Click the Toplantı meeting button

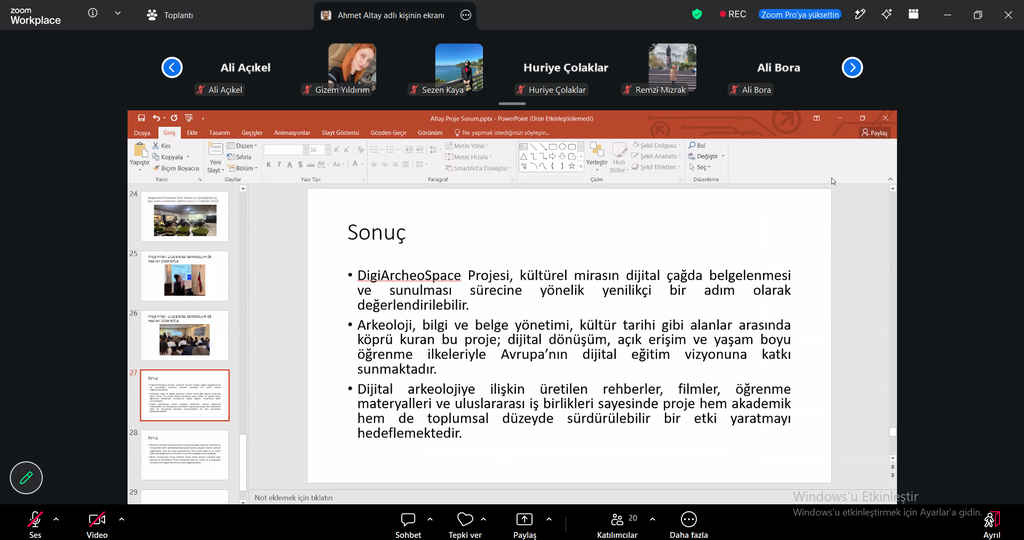170,15
